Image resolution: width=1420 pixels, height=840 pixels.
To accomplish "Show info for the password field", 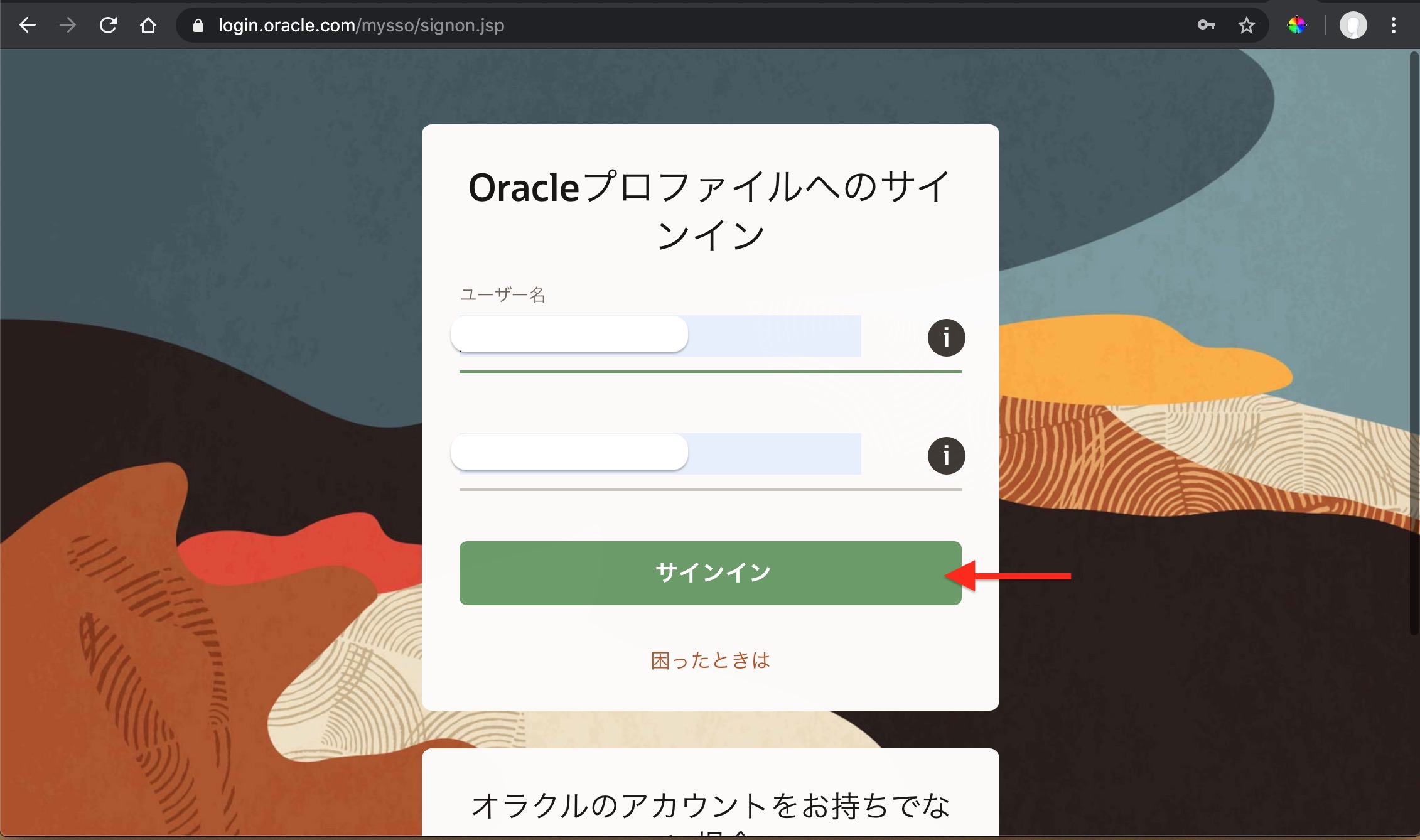I will tap(946, 455).
